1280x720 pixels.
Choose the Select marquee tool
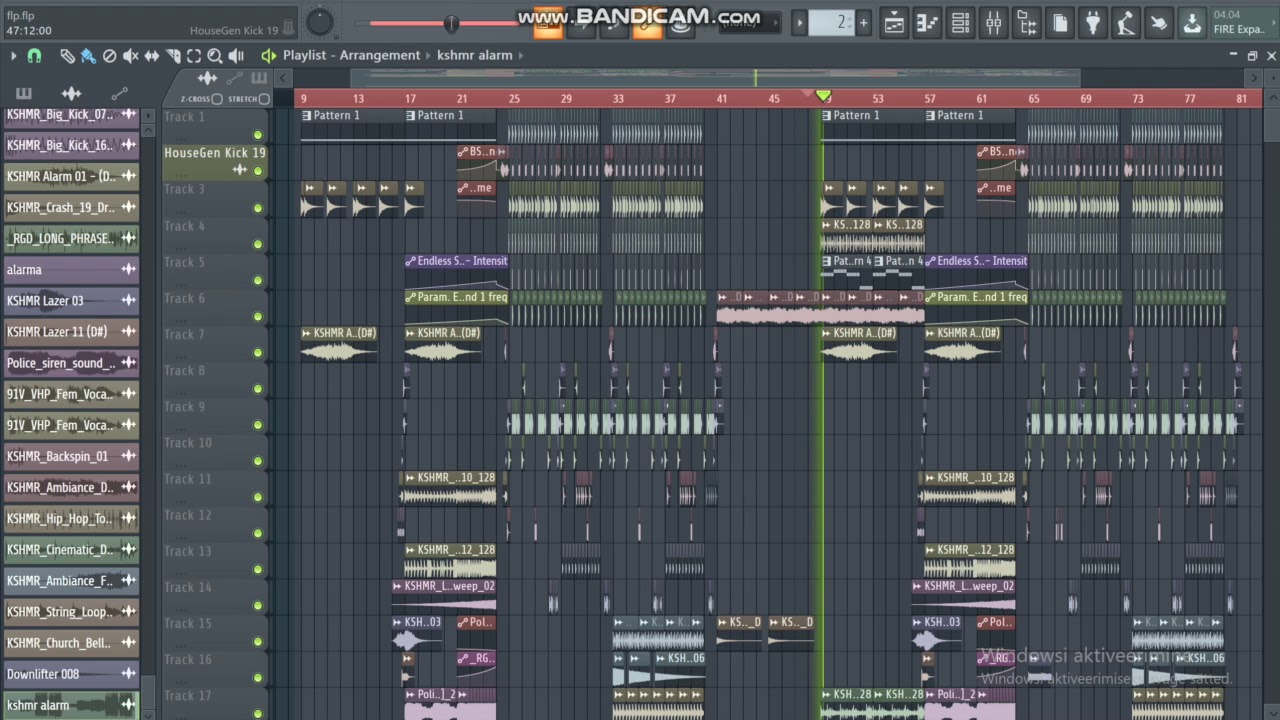tap(194, 56)
